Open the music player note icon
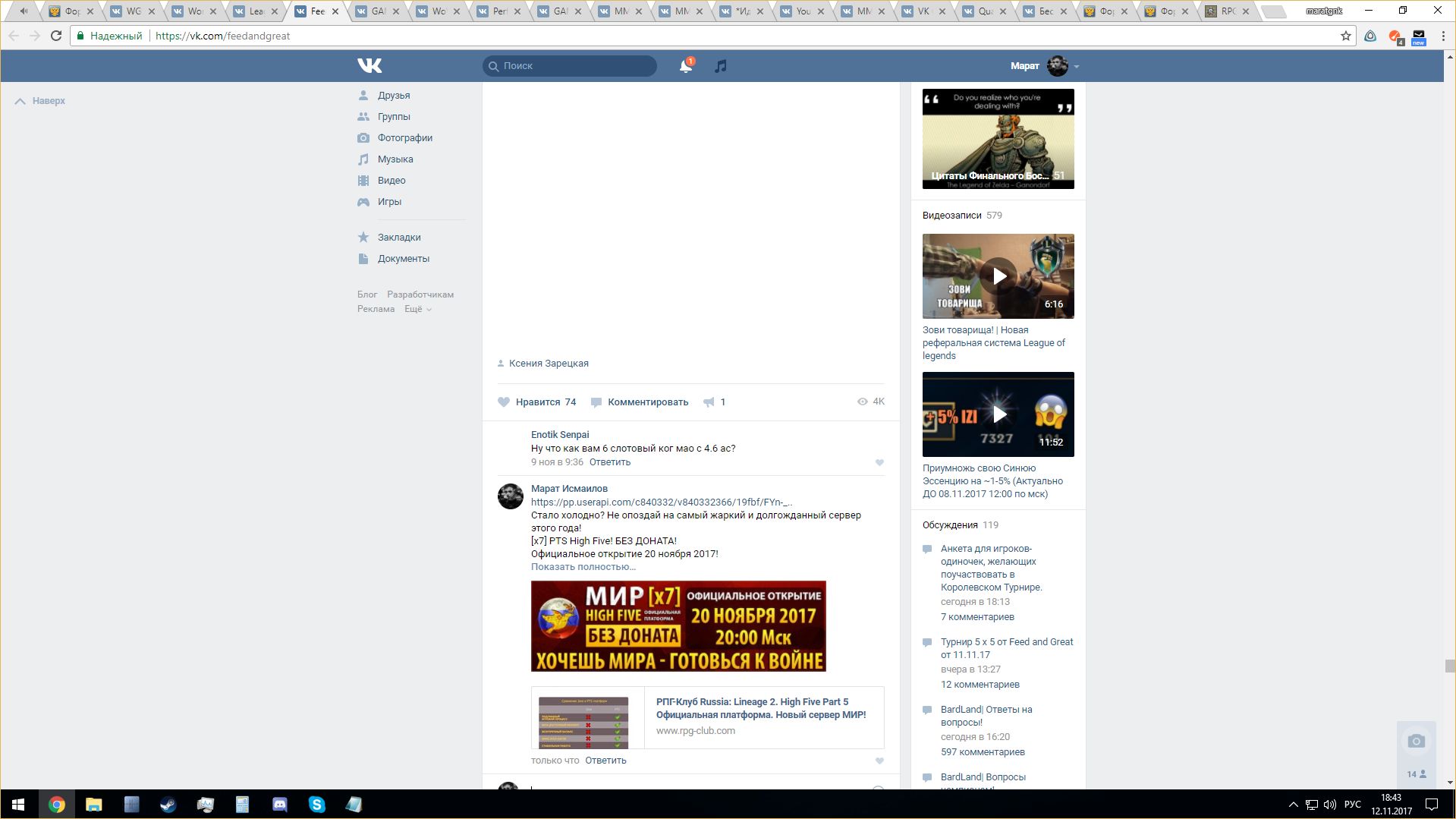 point(721,66)
